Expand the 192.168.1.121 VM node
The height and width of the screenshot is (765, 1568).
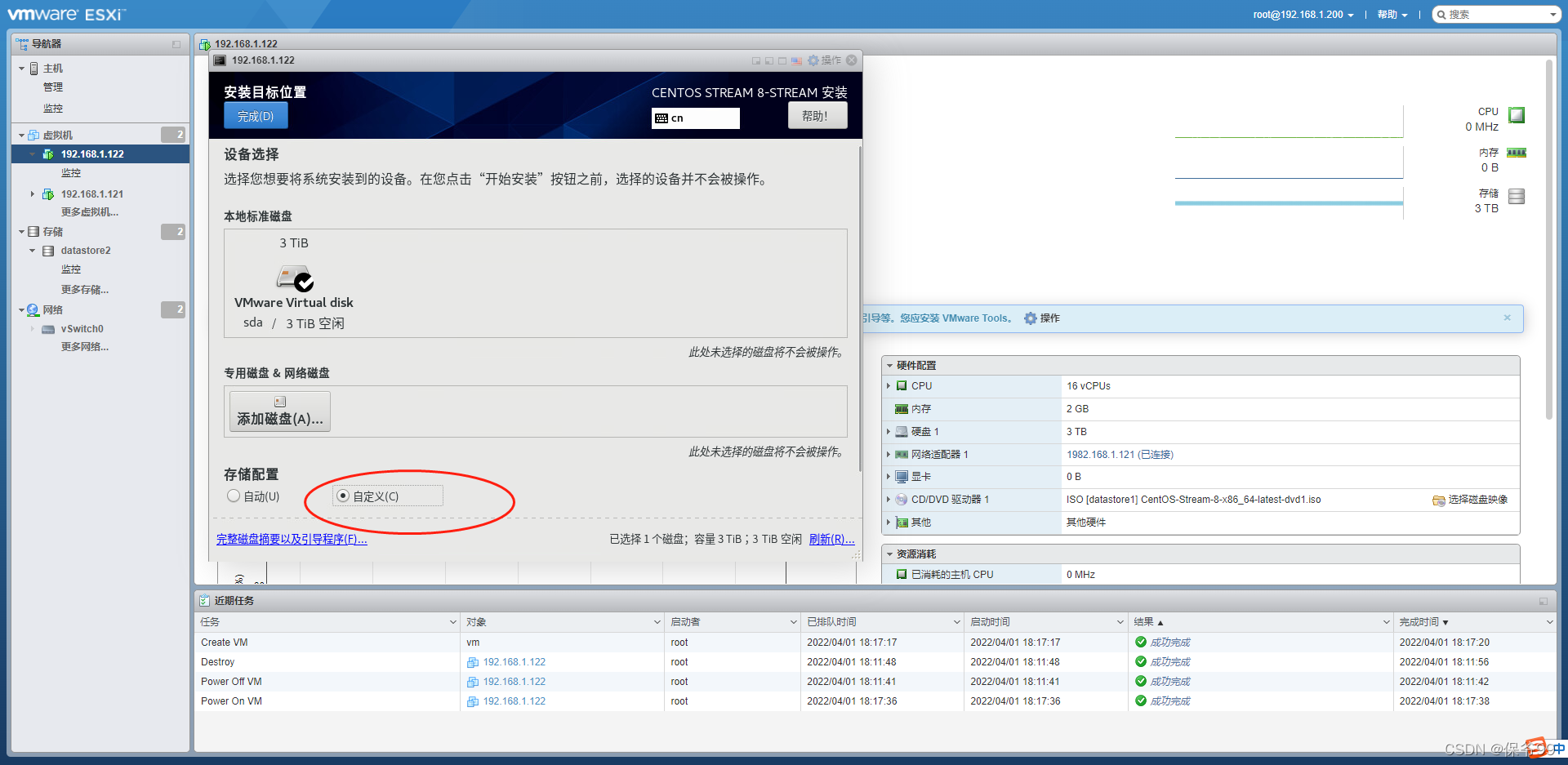[x=32, y=194]
